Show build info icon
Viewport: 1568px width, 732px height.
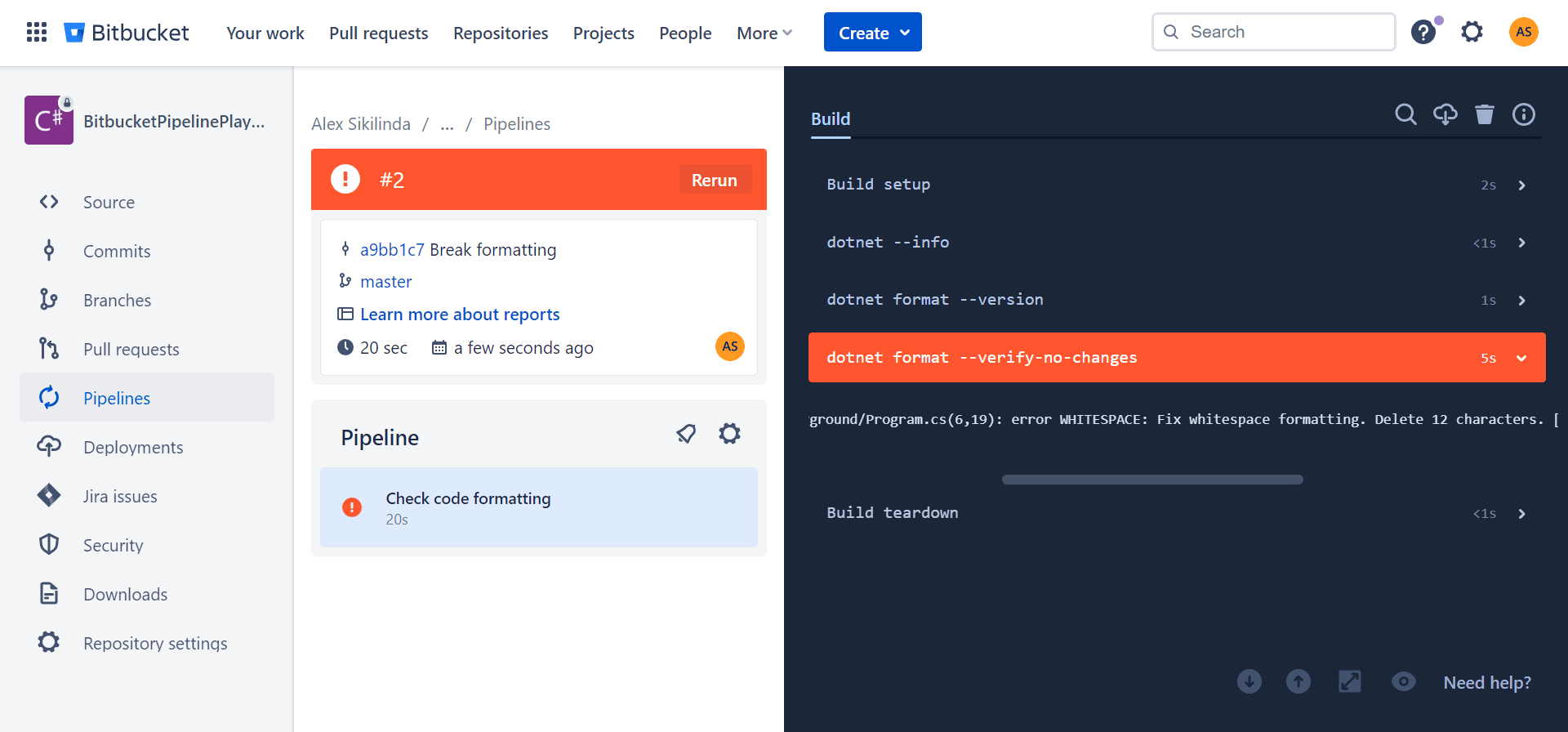(1524, 114)
